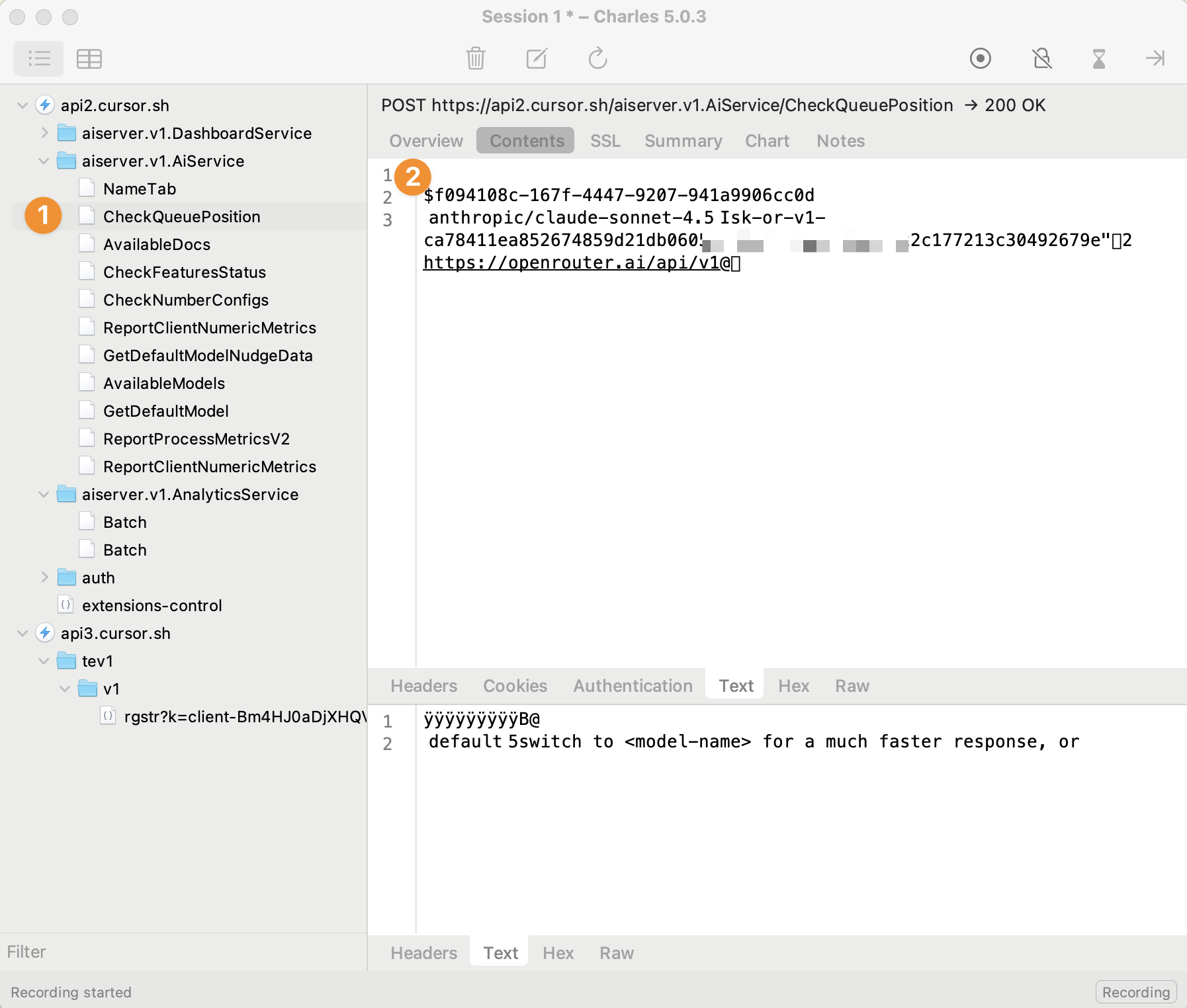Click the compose/edit request icon
Image resolution: width=1187 pixels, height=1008 pixels.
tap(536, 58)
